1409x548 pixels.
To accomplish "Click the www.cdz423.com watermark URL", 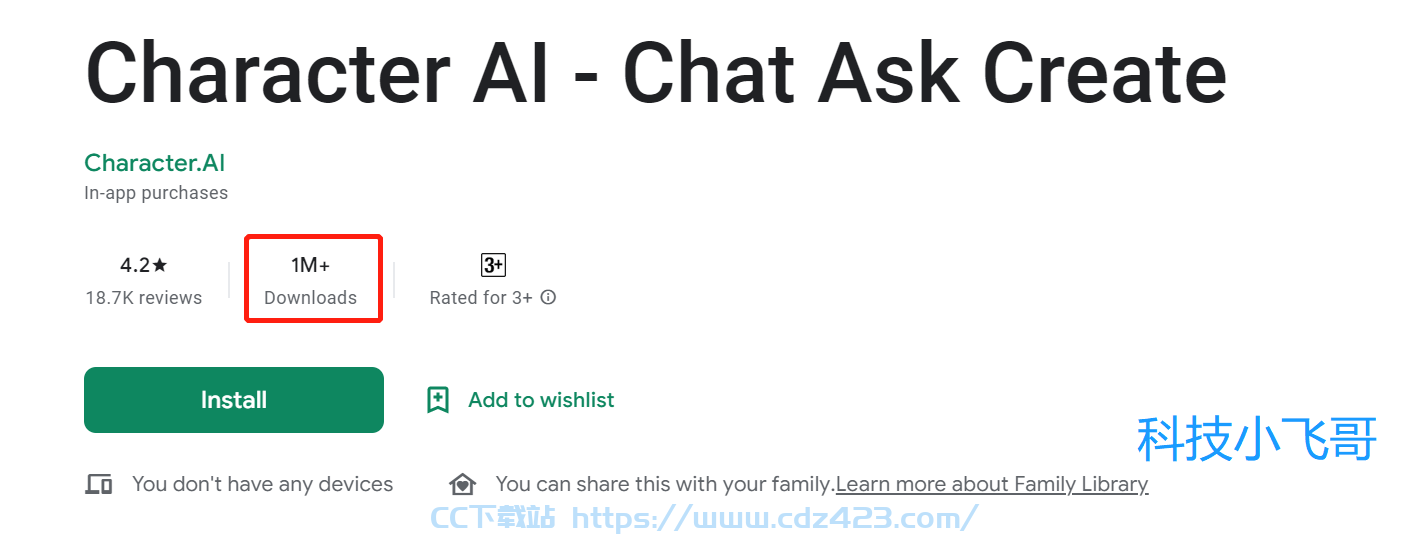I will pyautogui.click(x=774, y=517).
